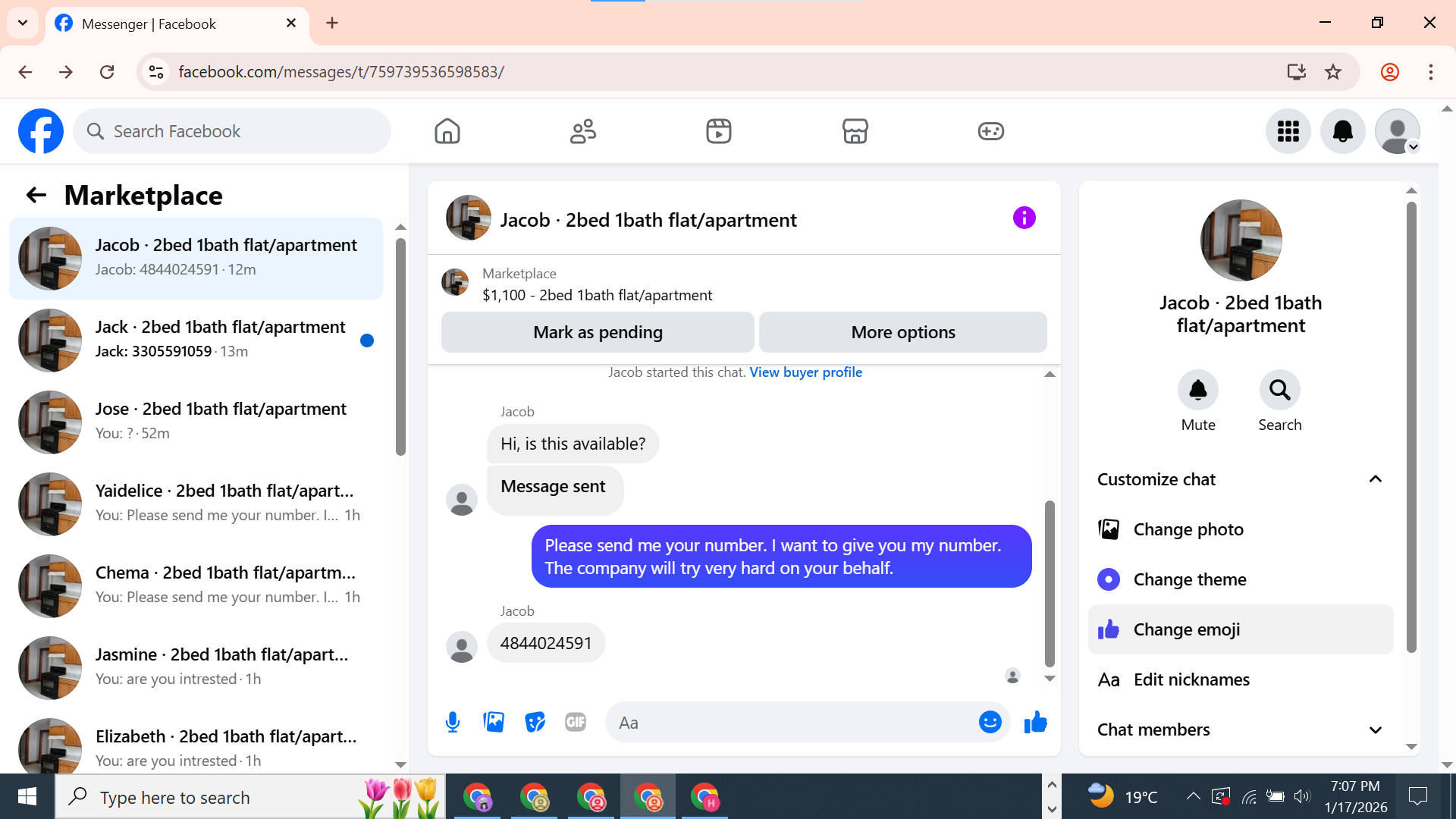Open the sticker picker icon
Image resolution: width=1456 pixels, height=819 pixels.
pyautogui.click(x=535, y=722)
